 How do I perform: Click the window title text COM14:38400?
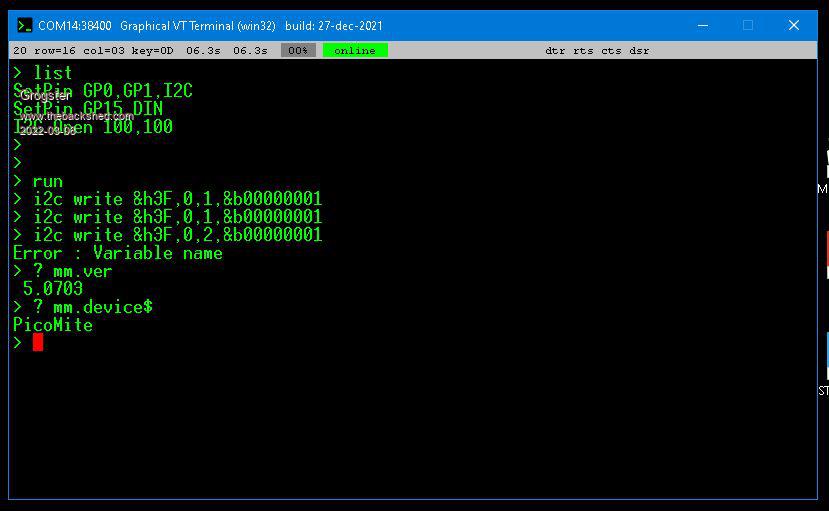[75, 25]
